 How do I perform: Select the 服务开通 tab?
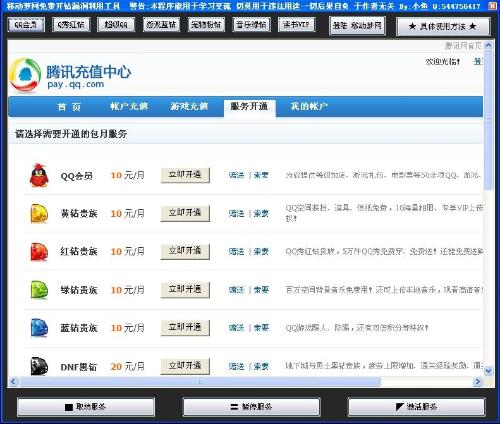pyautogui.click(x=250, y=107)
